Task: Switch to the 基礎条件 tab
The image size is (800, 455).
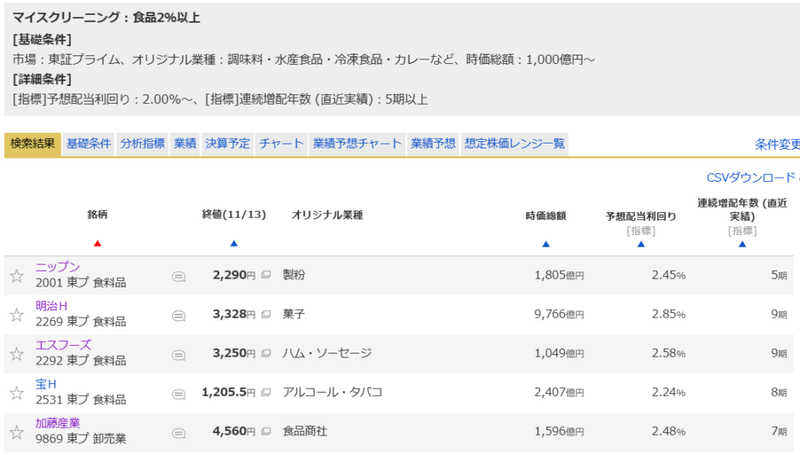Action: tap(89, 144)
